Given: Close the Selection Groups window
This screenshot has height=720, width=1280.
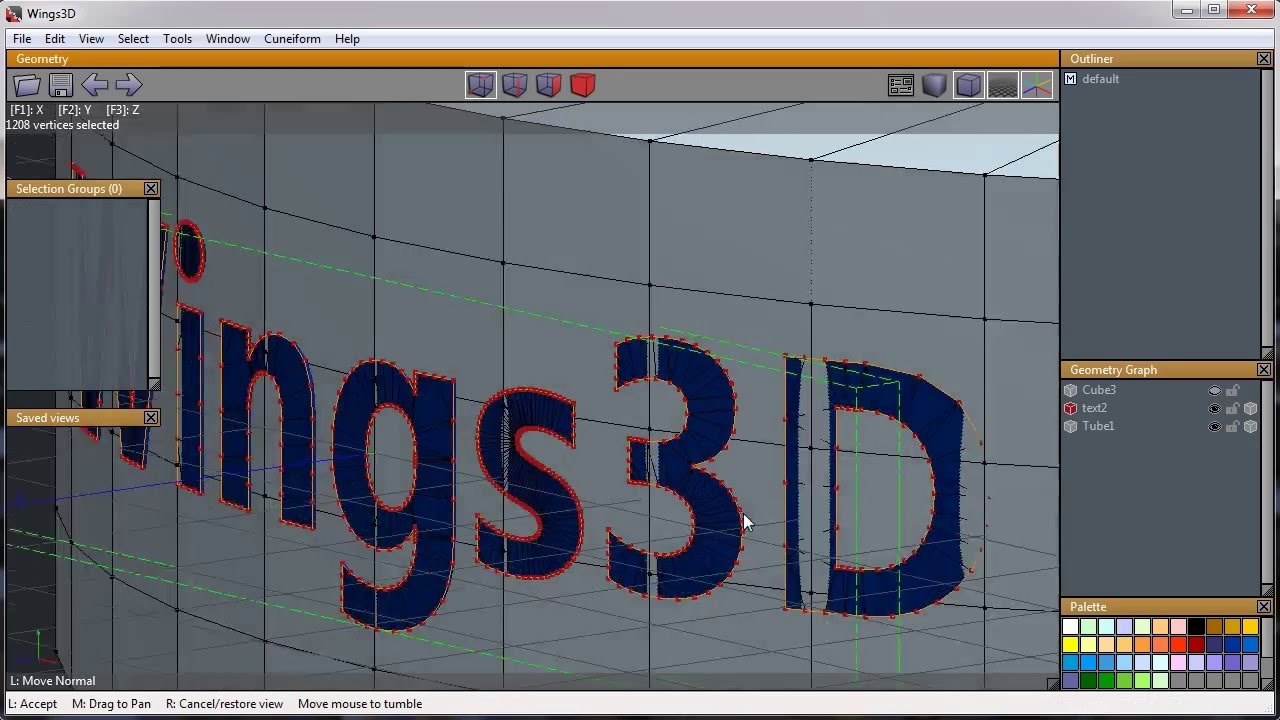Looking at the screenshot, I should coord(151,189).
